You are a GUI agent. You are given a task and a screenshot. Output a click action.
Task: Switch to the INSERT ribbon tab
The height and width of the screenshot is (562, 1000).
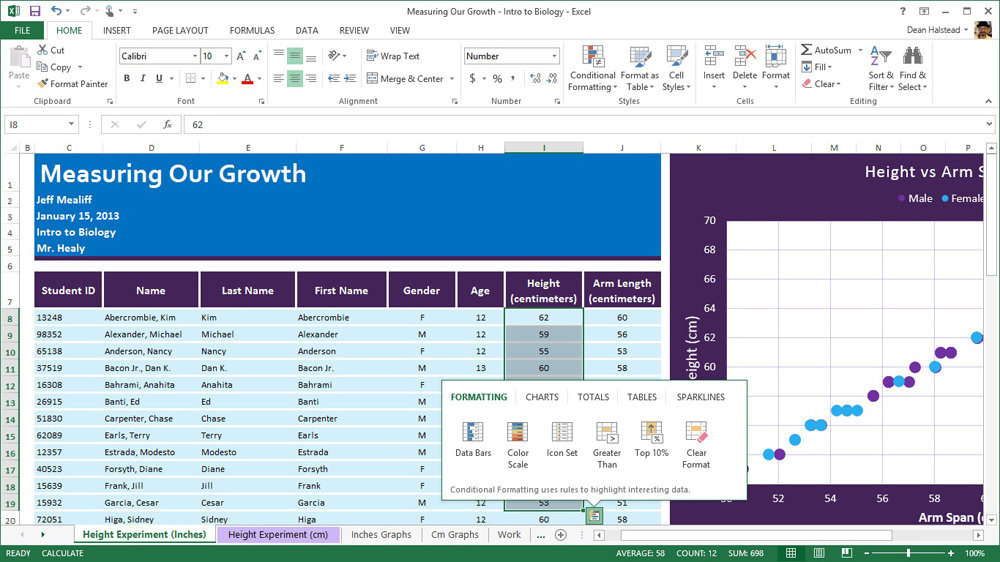pyautogui.click(x=117, y=30)
